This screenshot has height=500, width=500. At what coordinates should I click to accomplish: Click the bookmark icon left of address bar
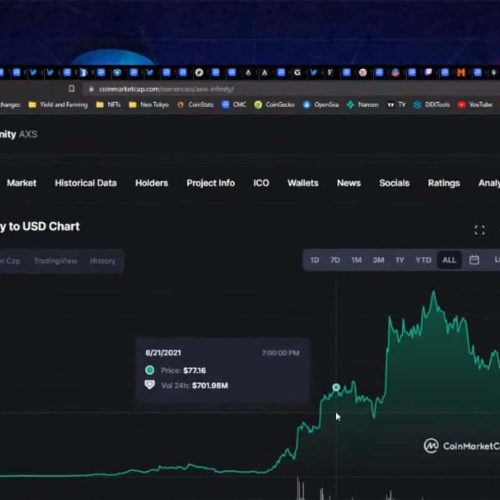71,89
